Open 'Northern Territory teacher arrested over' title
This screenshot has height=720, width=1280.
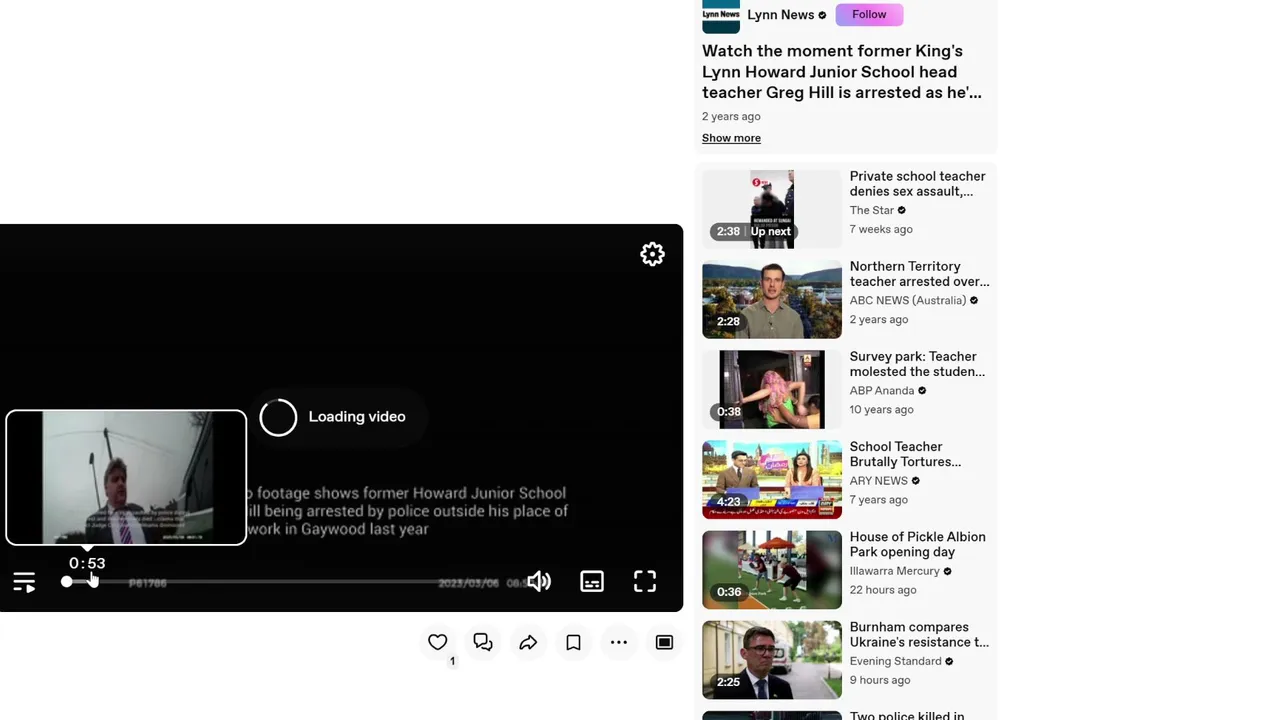(919, 274)
